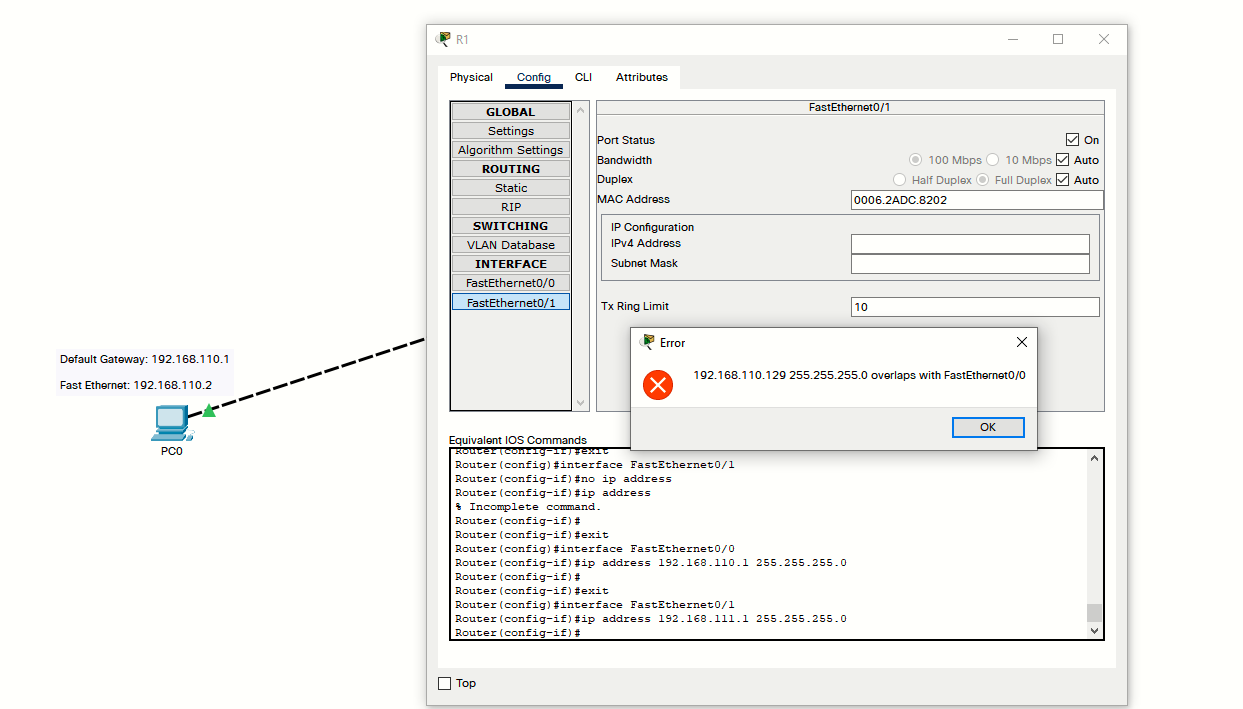The image size is (1243, 709).
Task: Open RIP routing configuration
Action: tap(510, 206)
